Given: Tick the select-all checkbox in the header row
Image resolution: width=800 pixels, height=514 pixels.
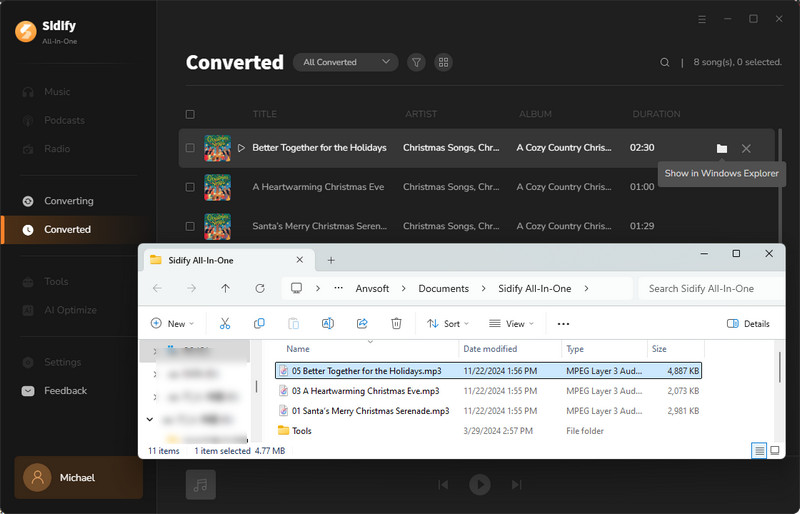Looking at the screenshot, I should [190, 114].
